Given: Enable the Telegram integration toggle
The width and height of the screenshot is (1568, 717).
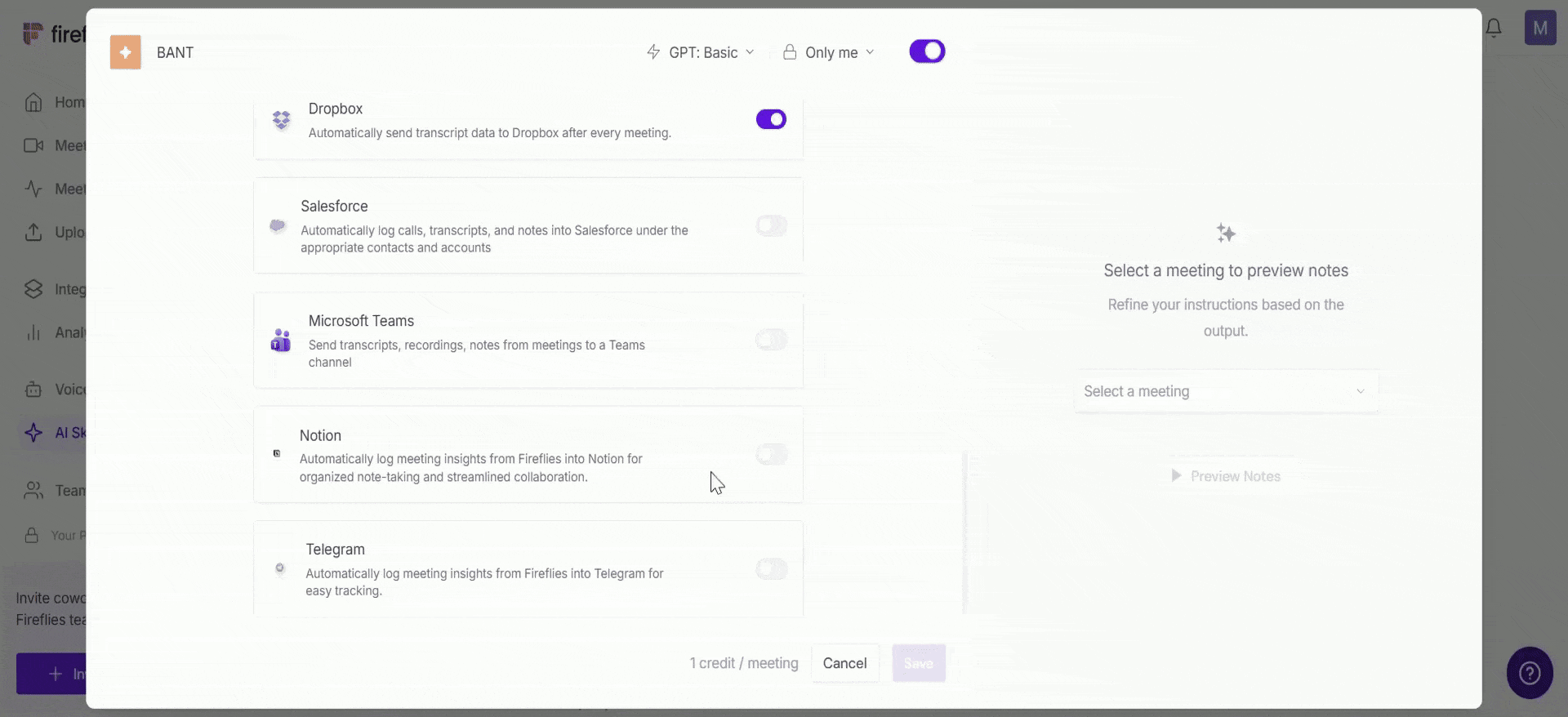Looking at the screenshot, I should click(x=771, y=568).
